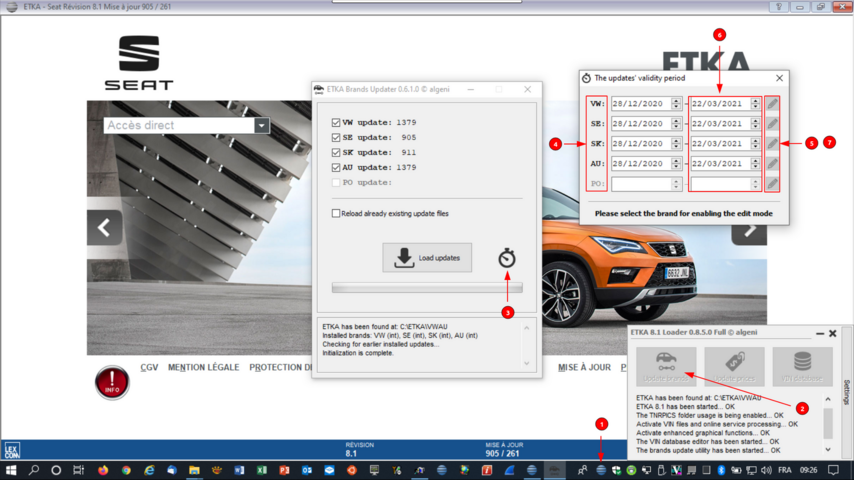This screenshot has height=480, width=854.
Task: Open Excel from the taskbar
Action: [262, 470]
